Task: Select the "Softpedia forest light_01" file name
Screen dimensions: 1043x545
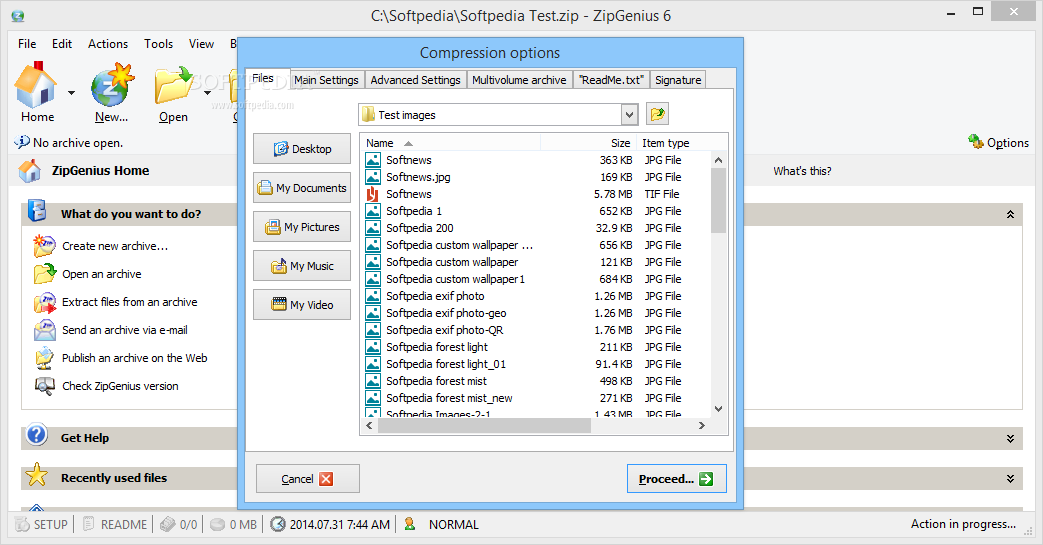Action: (x=446, y=364)
